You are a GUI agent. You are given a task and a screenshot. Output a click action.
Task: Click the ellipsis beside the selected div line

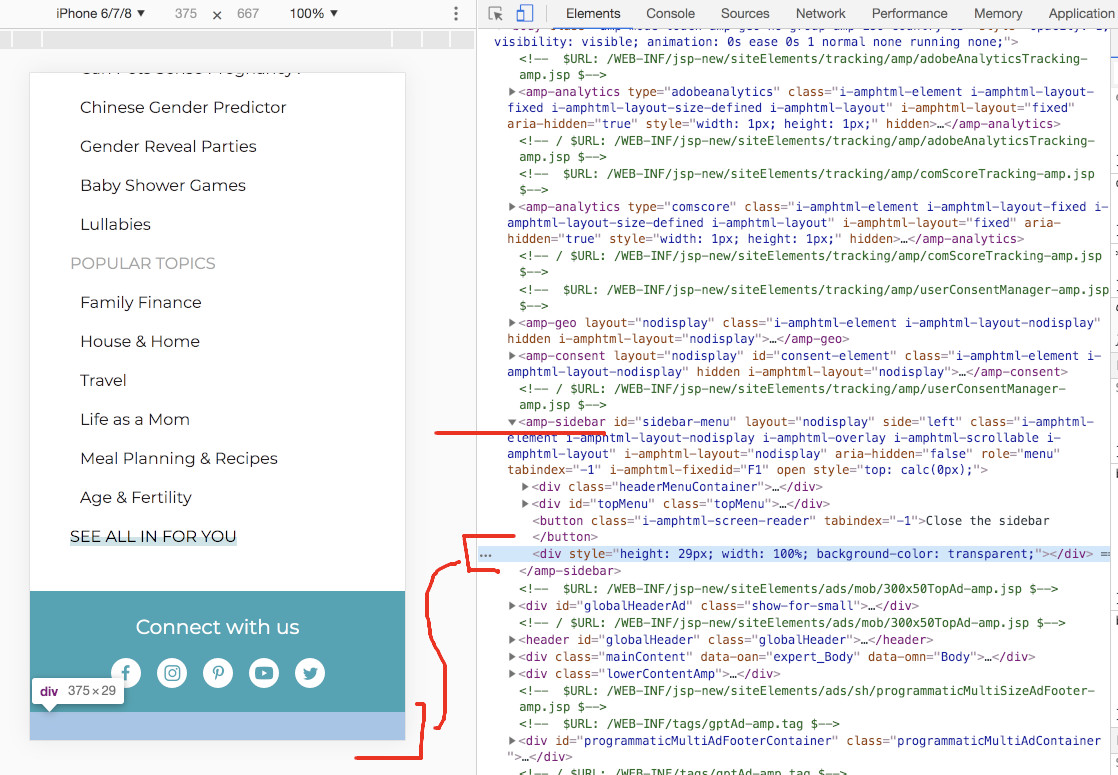[486, 554]
